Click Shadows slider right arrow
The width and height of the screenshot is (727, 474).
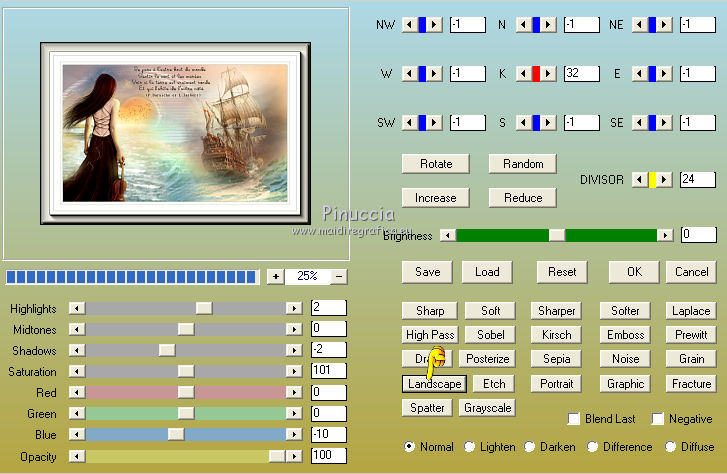click(294, 350)
